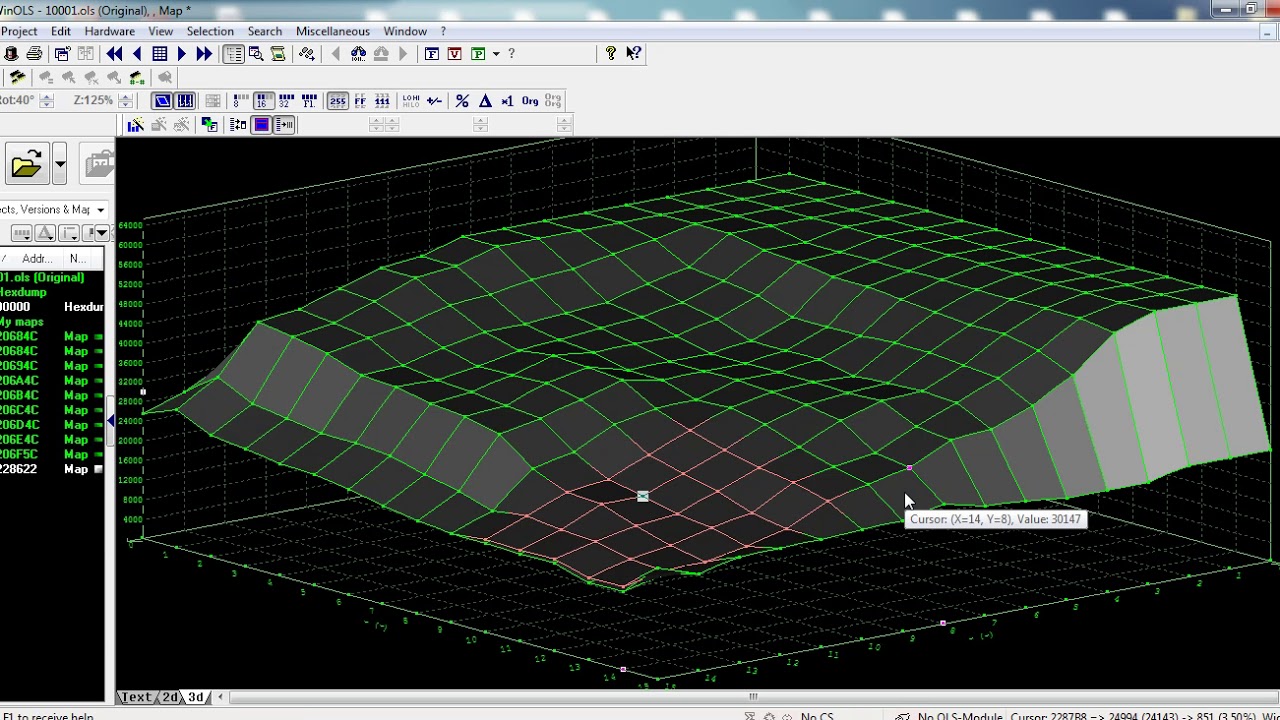Switch to the Text view tab
This screenshot has height=720, width=1280.
[136, 697]
